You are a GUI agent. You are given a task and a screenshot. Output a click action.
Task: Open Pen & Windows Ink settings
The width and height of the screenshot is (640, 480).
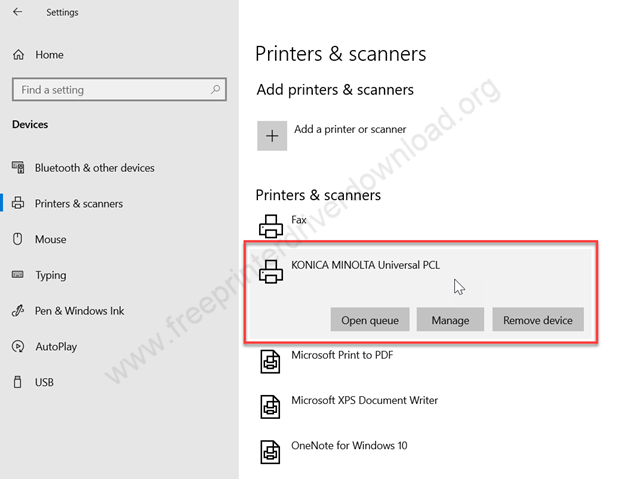pyautogui.click(x=80, y=311)
